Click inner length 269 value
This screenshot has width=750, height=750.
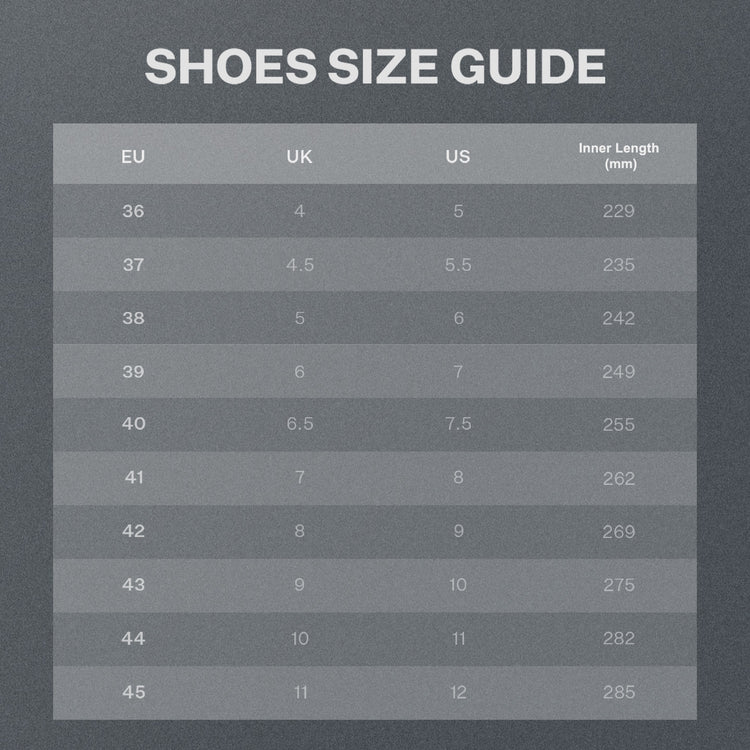tap(619, 531)
